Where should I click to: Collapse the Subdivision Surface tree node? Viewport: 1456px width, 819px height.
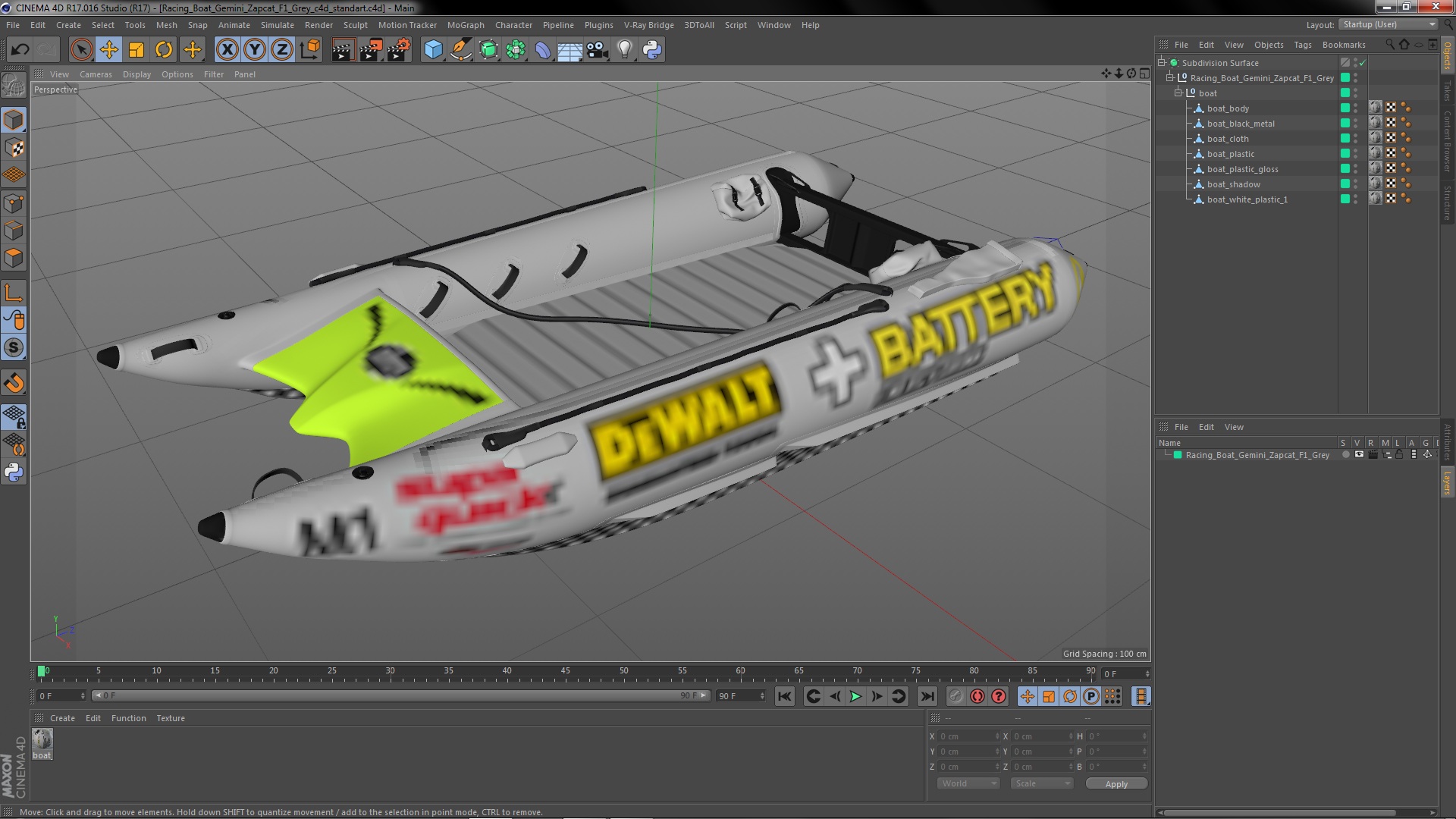(1162, 62)
